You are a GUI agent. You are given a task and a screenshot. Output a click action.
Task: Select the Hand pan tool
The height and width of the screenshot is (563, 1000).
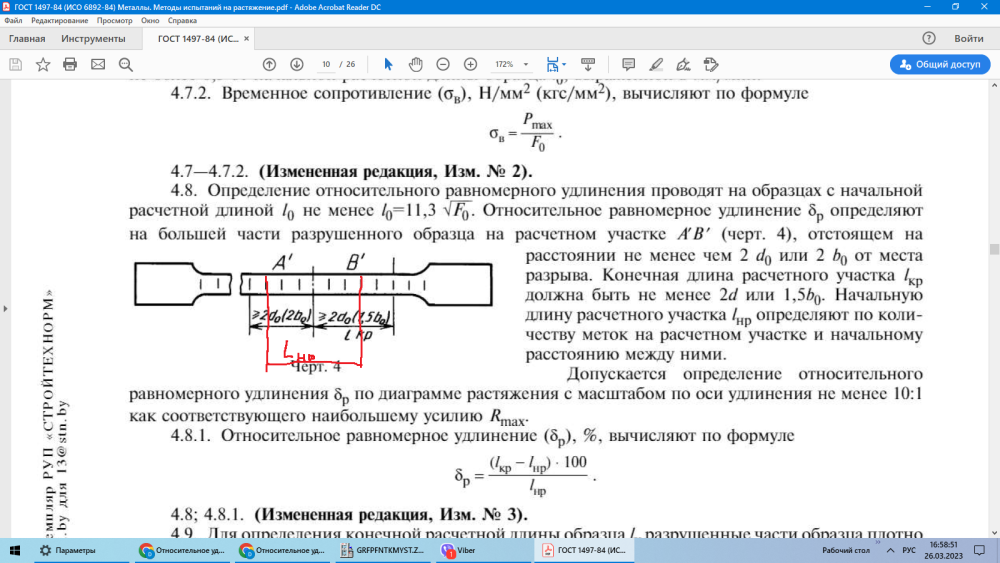click(414, 64)
